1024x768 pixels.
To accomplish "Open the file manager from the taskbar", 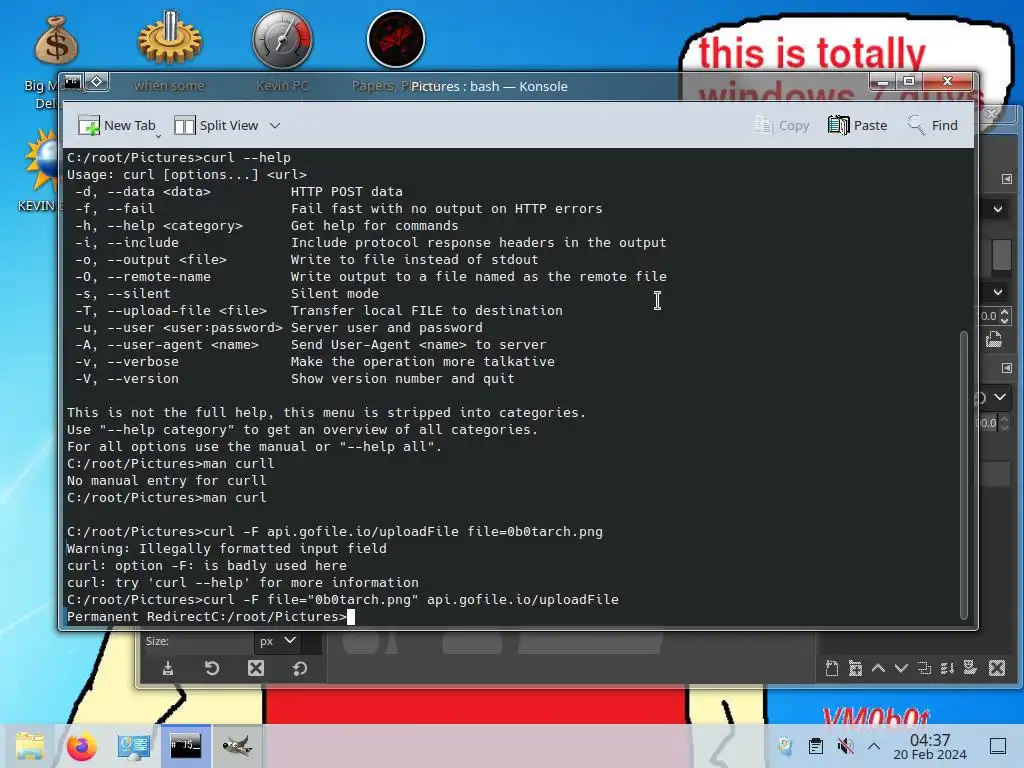I will 30,746.
